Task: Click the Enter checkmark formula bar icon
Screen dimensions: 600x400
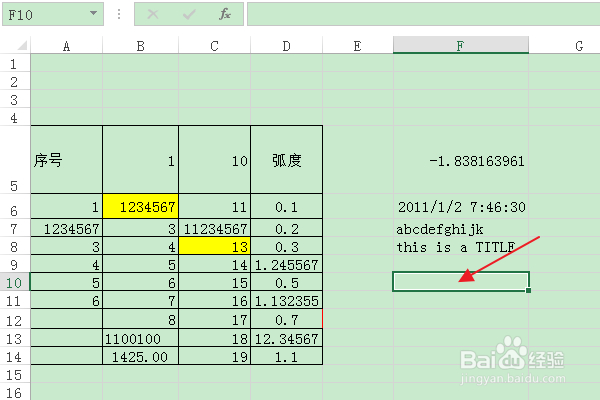Action: 189,15
